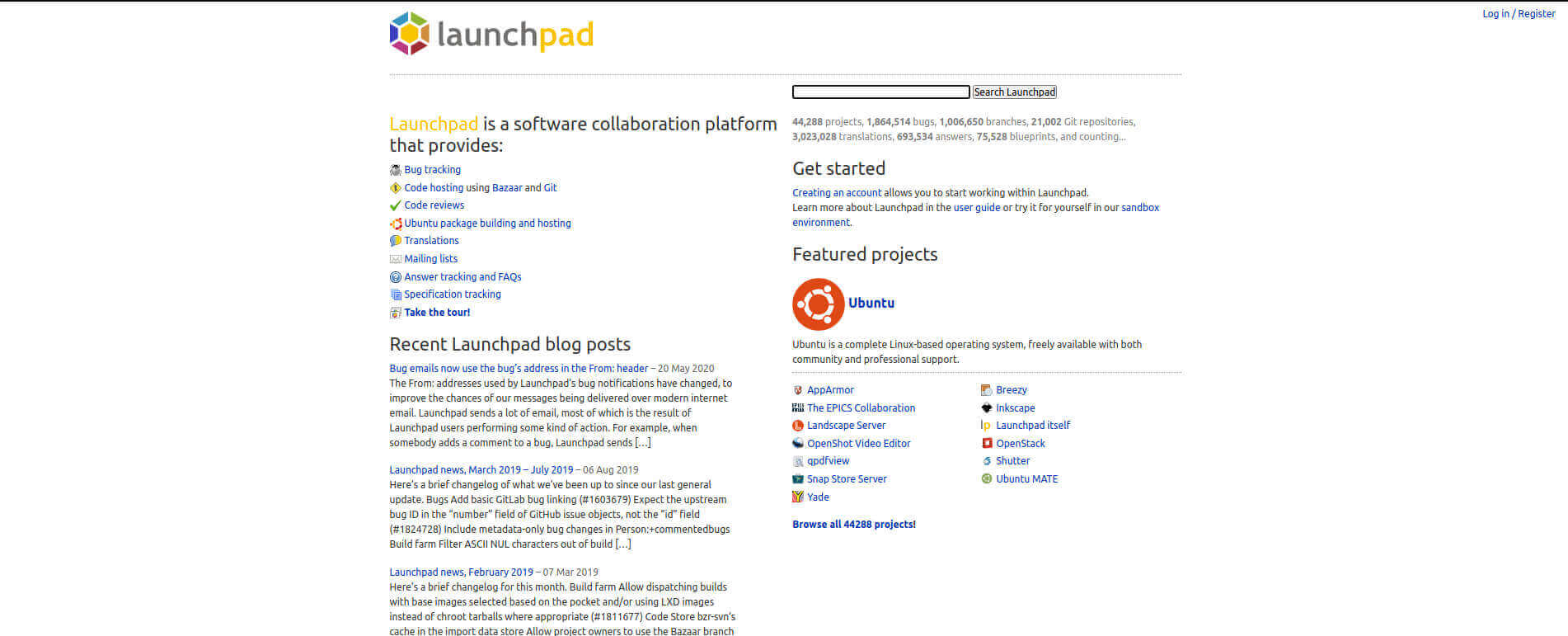1568x636 pixels.
Task: Open the Ubuntu MATE link
Action: 1026,479
